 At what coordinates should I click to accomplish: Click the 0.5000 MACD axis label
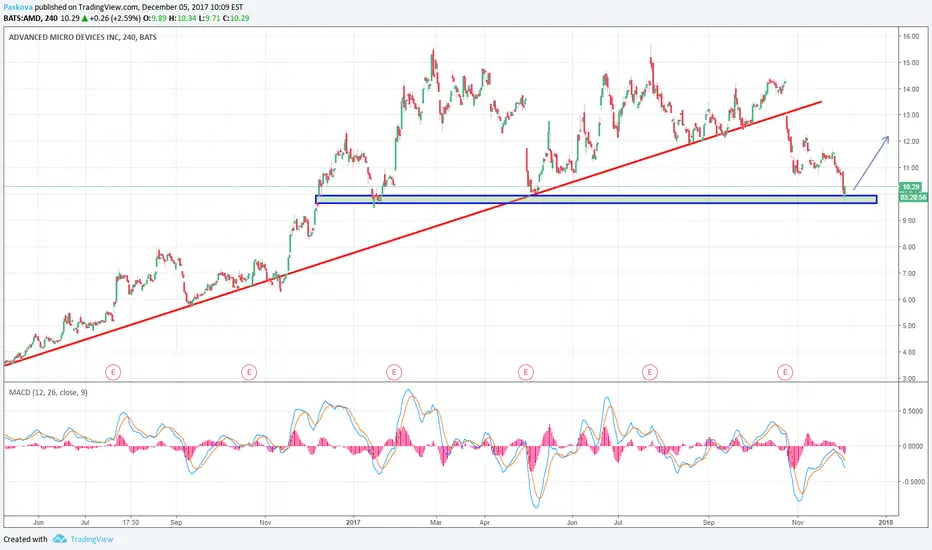coord(913,411)
